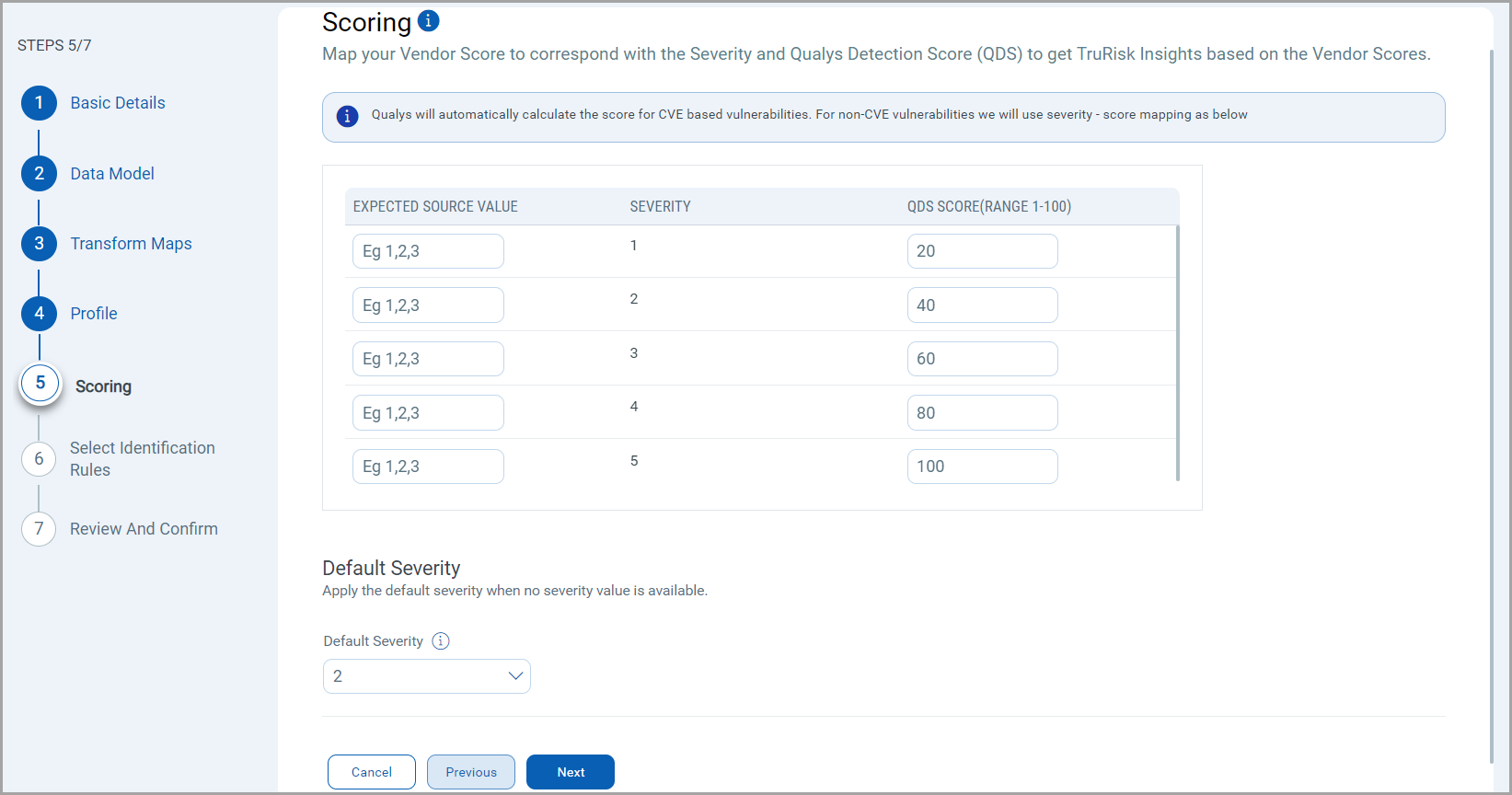The width and height of the screenshot is (1512, 795).
Task: Click step 3 circle icon for Transform Maps
Action: click(x=39, y=244)
